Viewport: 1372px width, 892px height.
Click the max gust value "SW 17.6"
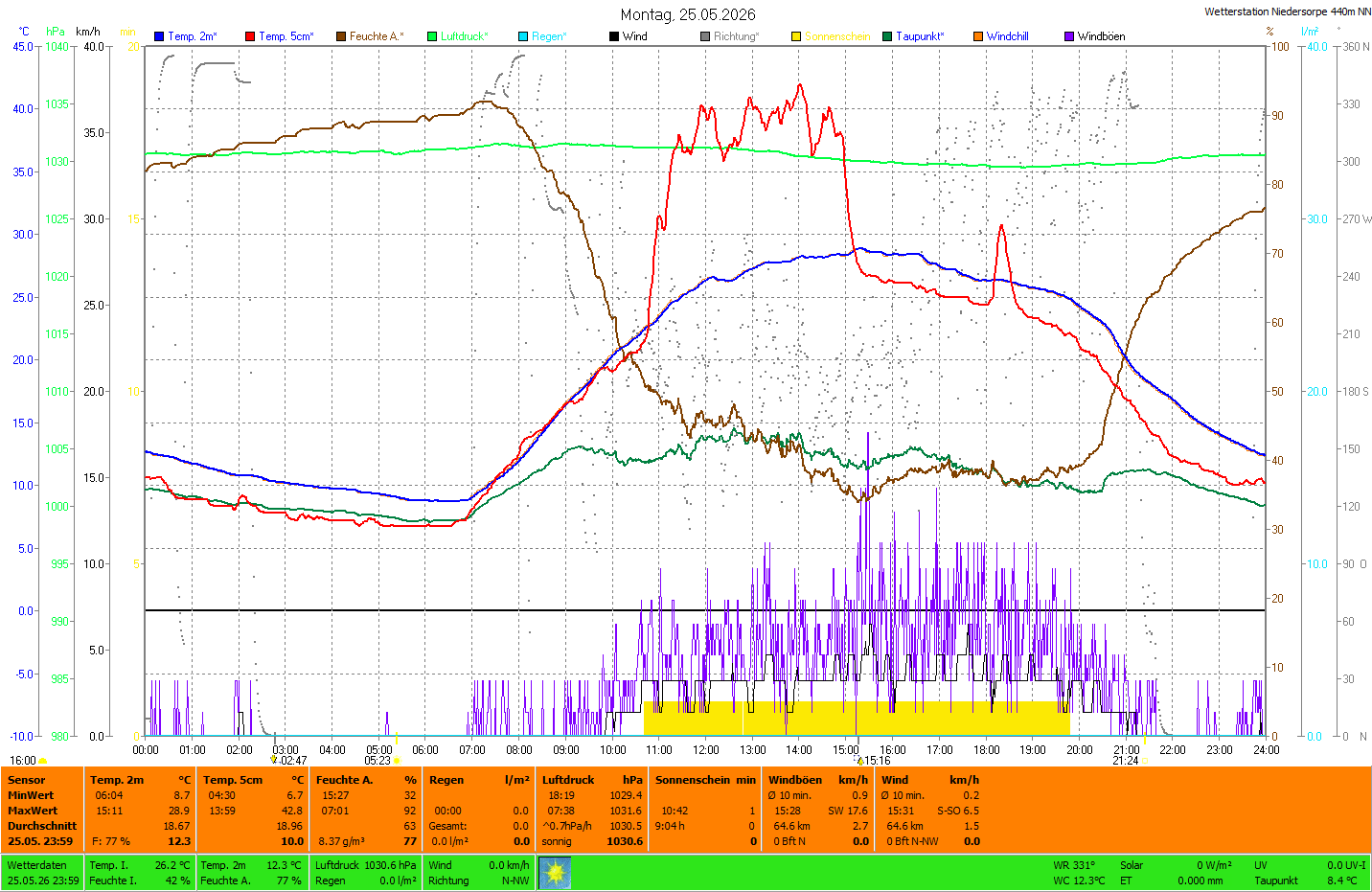pos(849,811)
